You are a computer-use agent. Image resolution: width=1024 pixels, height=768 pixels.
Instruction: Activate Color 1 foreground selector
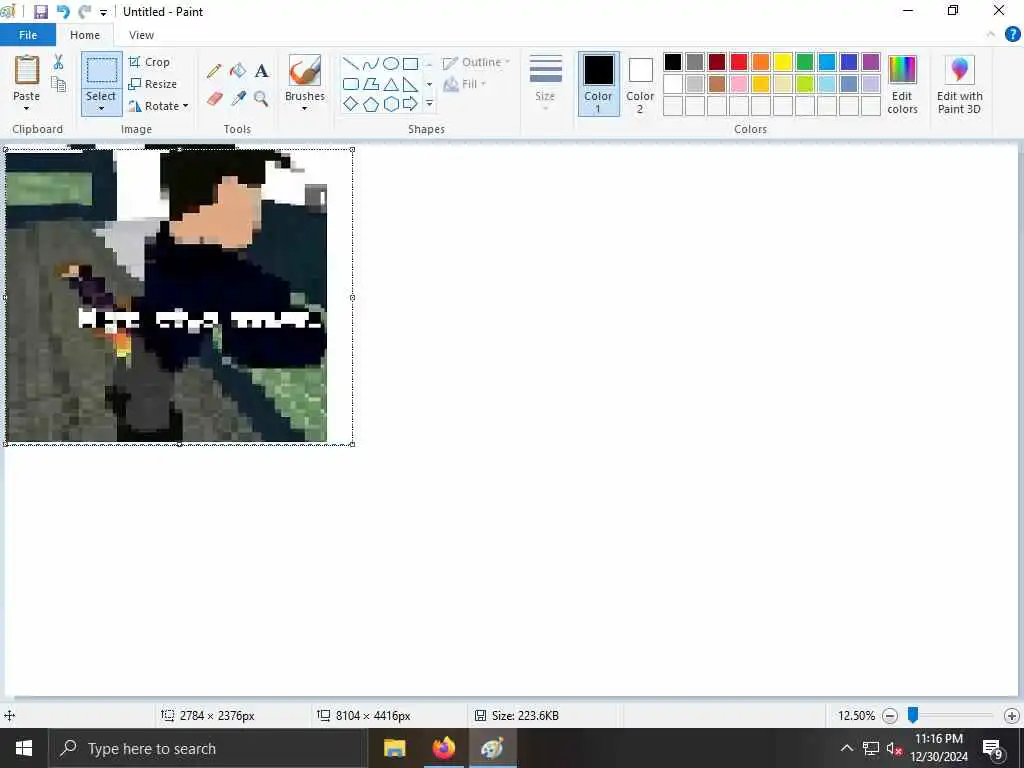[x=598, y=84]
